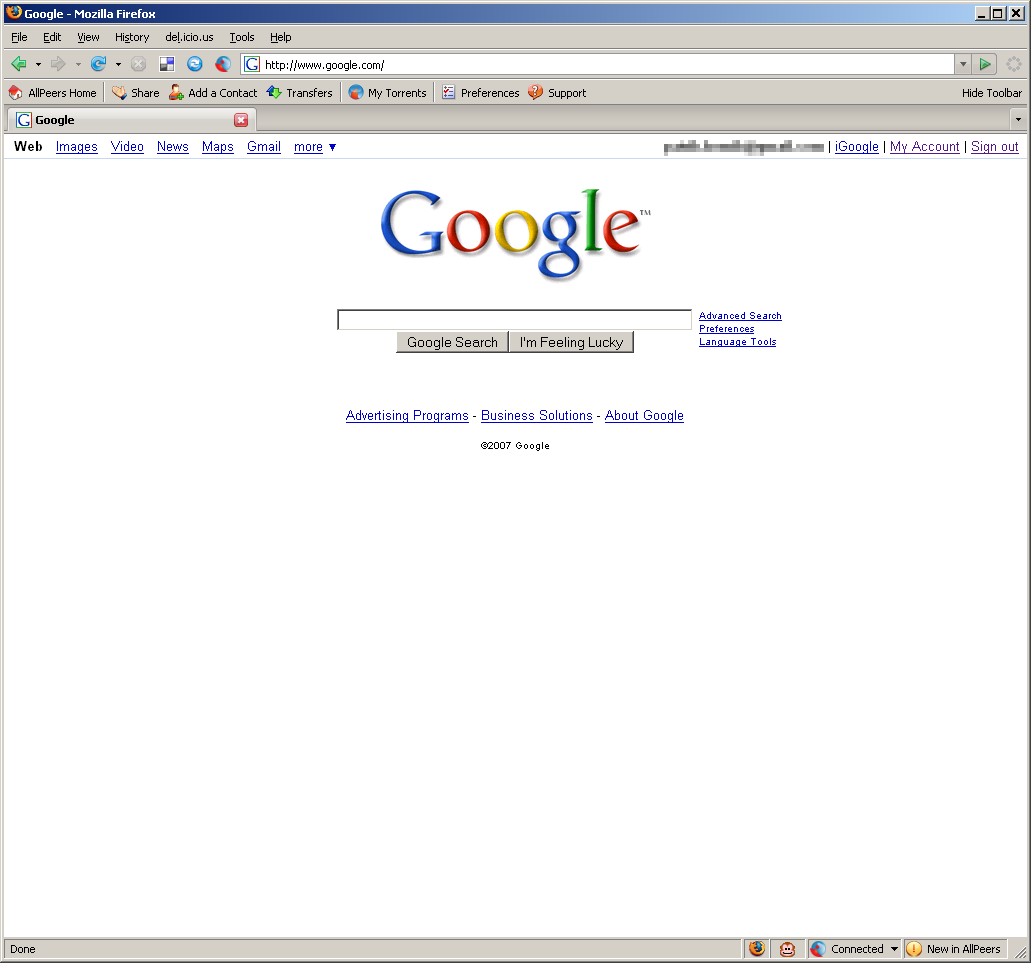
Task: Click the green Go arrow beside address bar
Action: (x=985, y=64)
